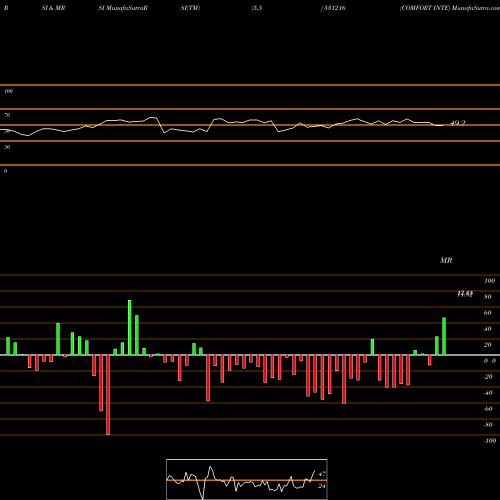Click the 24 value in the mini chart
The image size is (500, 500).
(322, 486)
